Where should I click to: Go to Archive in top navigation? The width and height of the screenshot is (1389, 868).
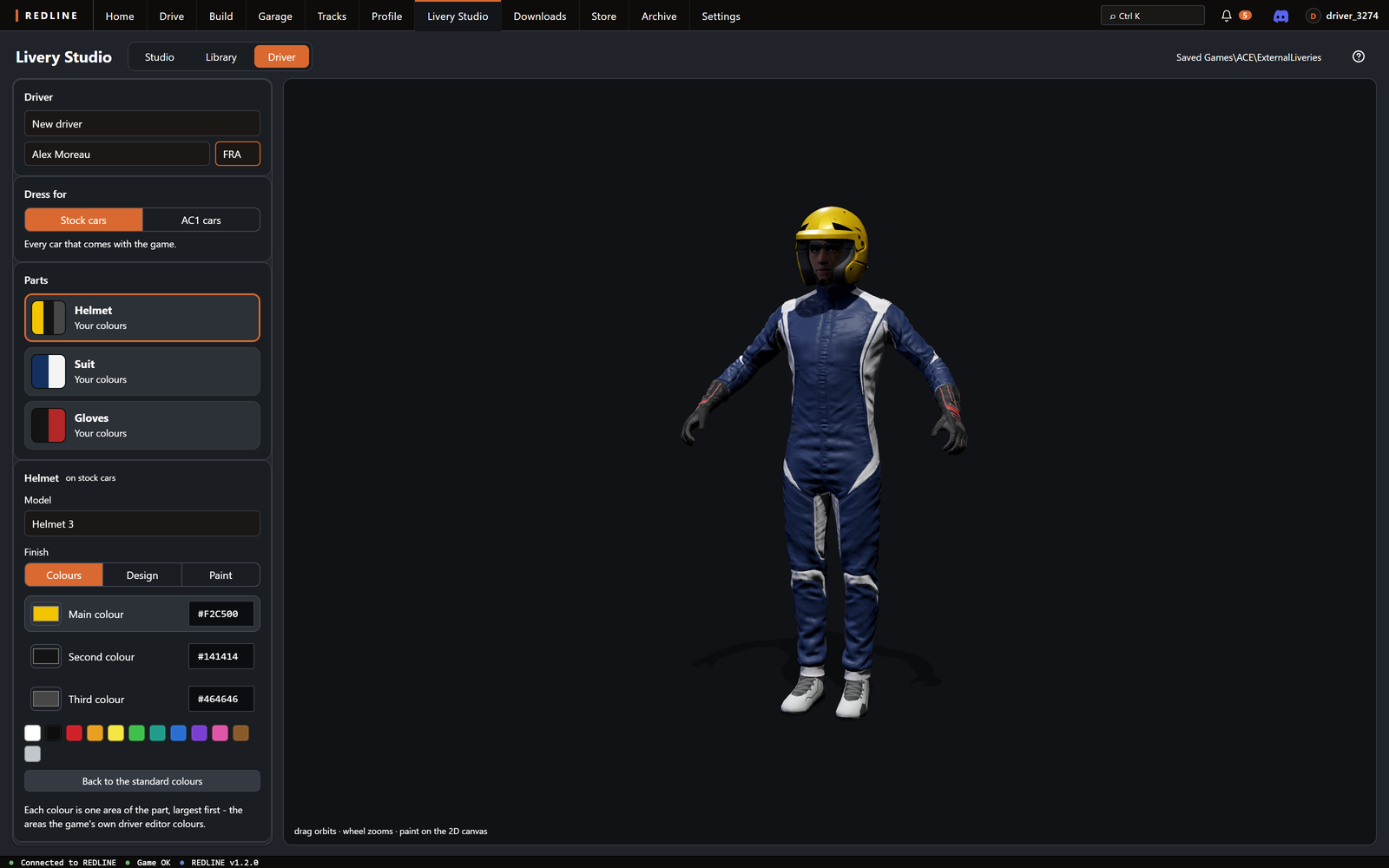pos(659,16)
